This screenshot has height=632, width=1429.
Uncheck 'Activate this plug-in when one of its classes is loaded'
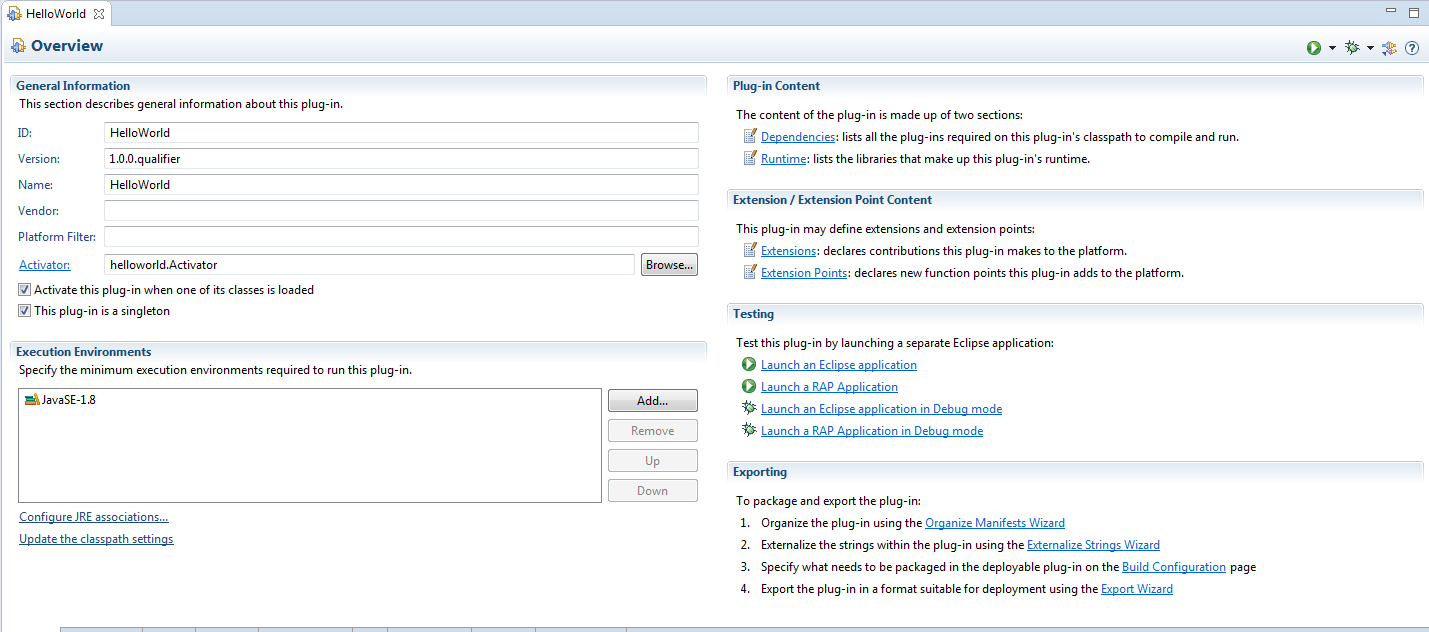click(23, 289)
